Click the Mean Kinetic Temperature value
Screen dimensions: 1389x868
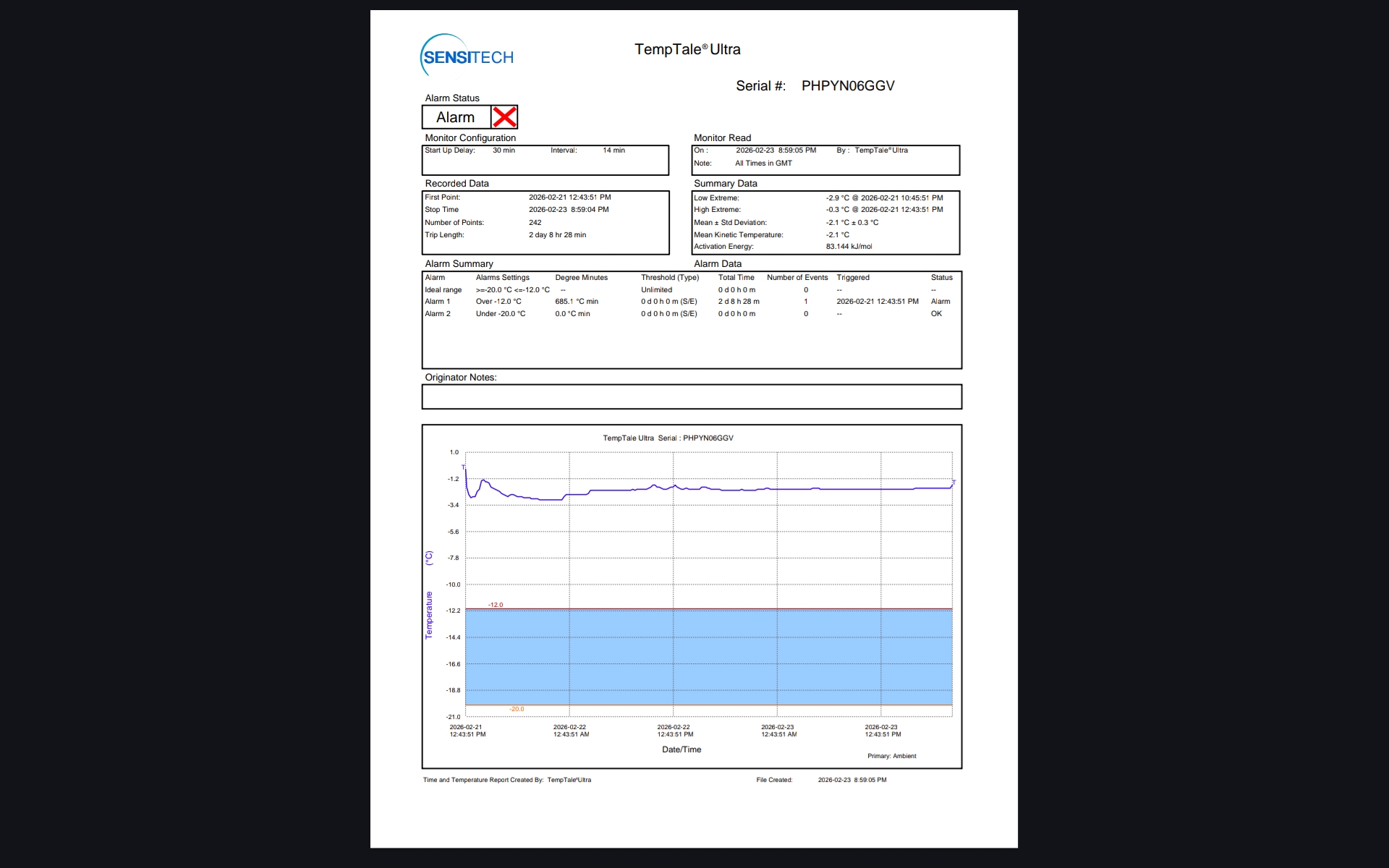tap(838, 235)
